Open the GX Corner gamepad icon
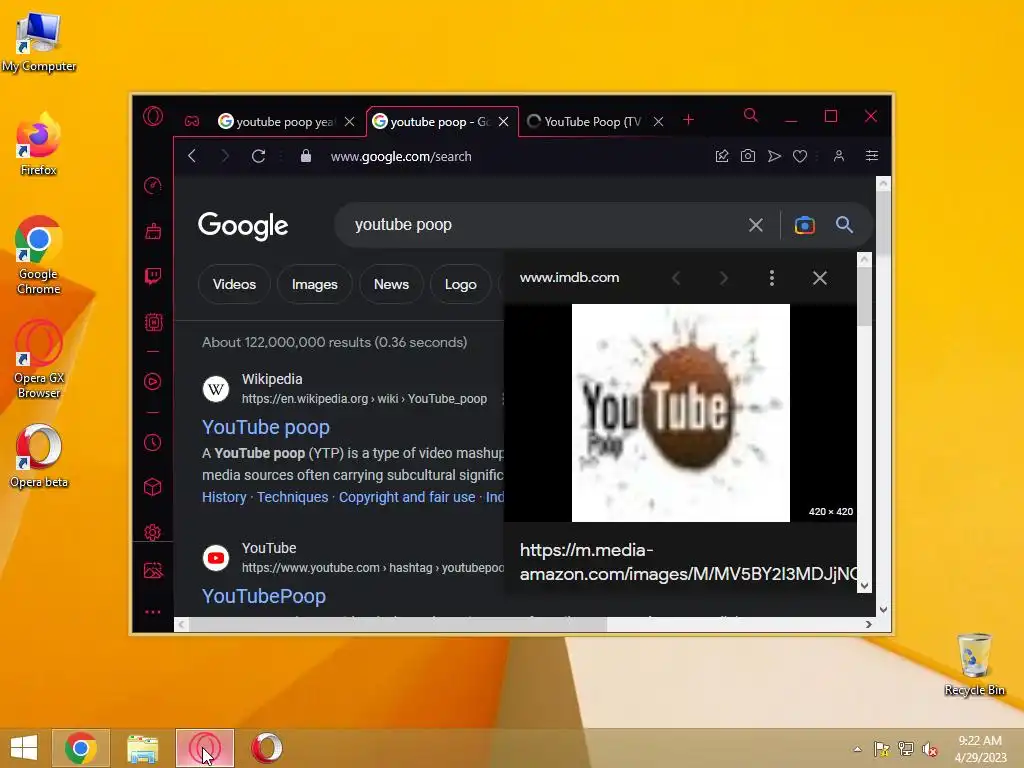This screenshot has width=1024, height=768. [192, 121]
